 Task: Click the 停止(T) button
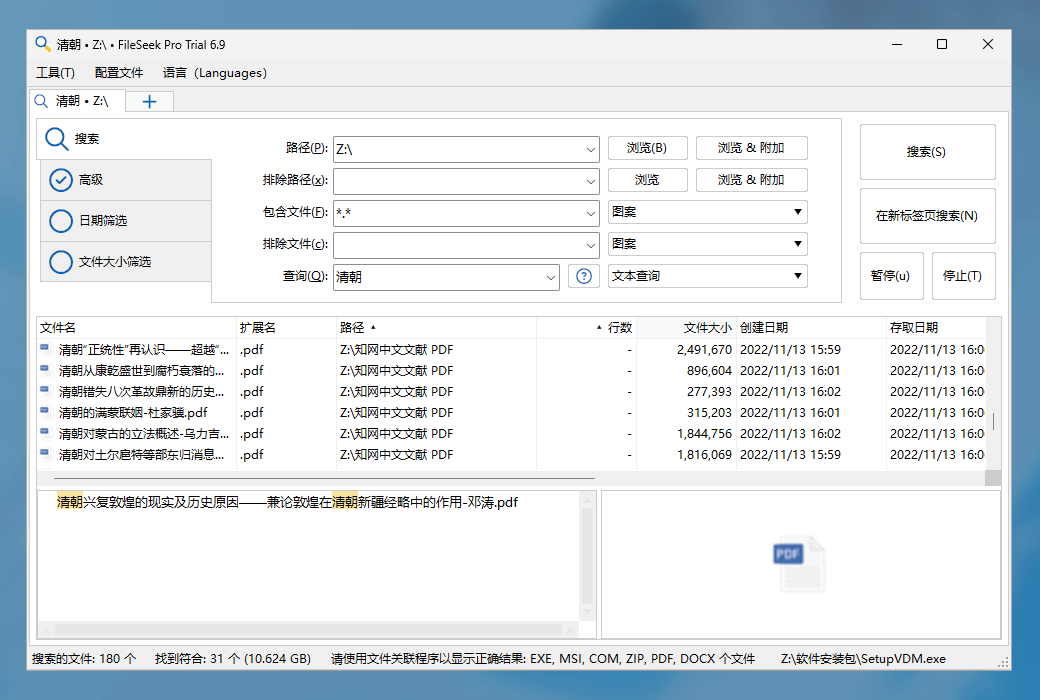(963, 276)
